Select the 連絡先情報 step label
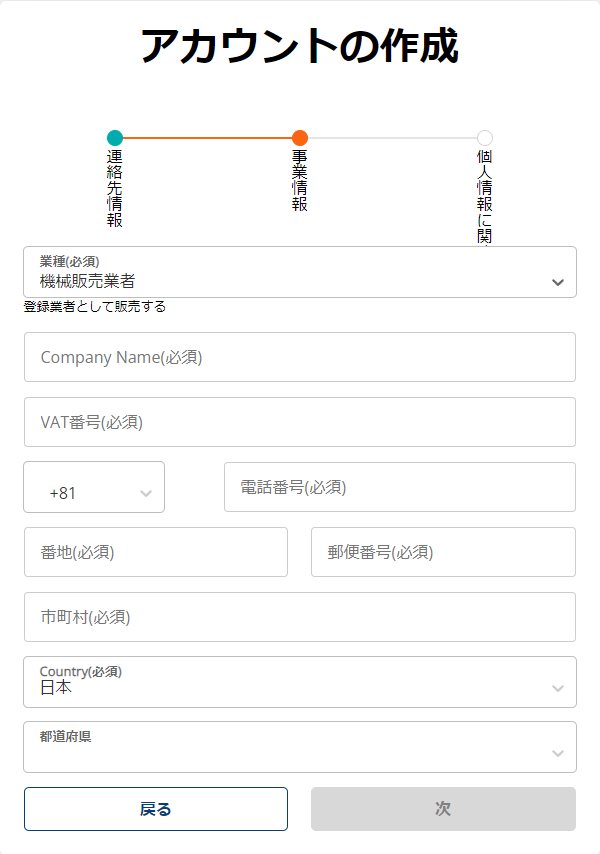The image size is (600, 854). pyautogui.click(x=115, y=188)
